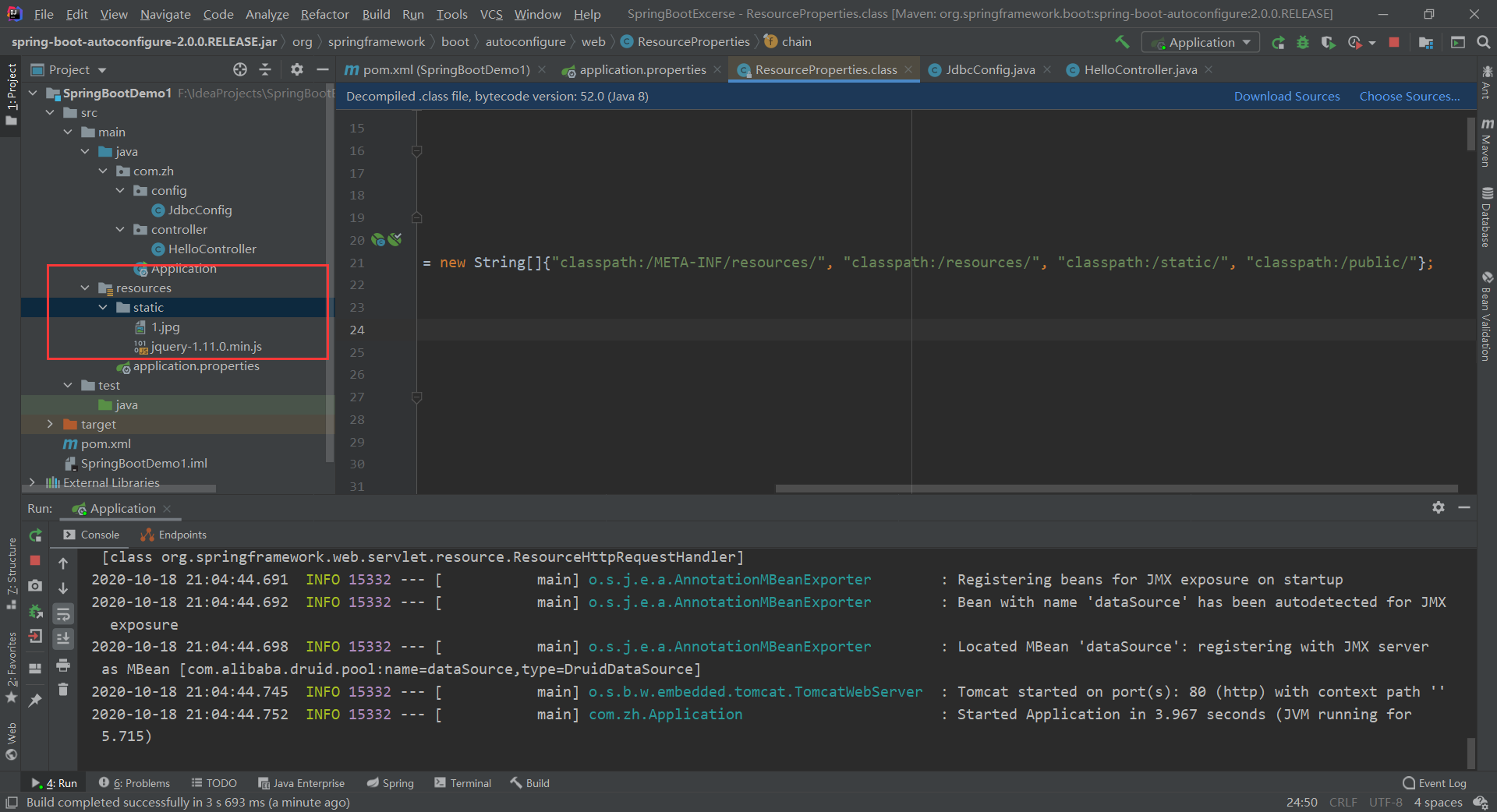
Task: Open Search Everywhere magnifier
Action: click(x=1483, y=42)
